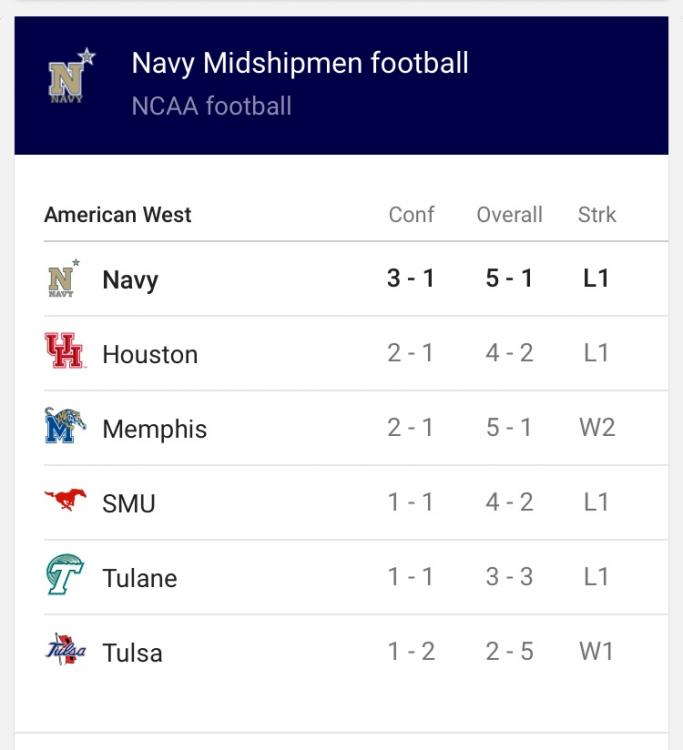Screen dimensions: 683x750
Task: Select the NCAA football subtitle
Action: point(211,106)
